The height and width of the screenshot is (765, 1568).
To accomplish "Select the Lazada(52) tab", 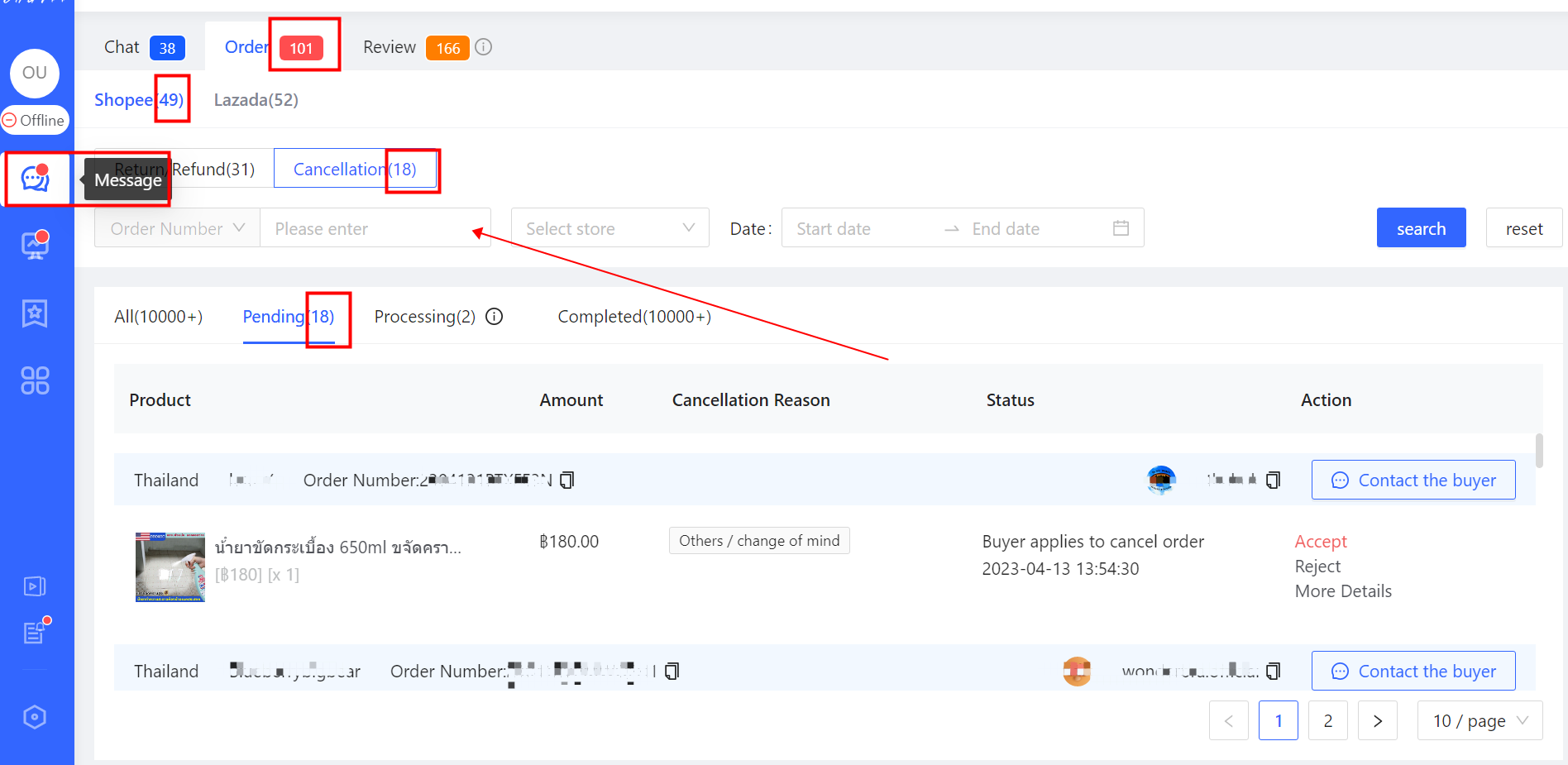I will point(256,100).
